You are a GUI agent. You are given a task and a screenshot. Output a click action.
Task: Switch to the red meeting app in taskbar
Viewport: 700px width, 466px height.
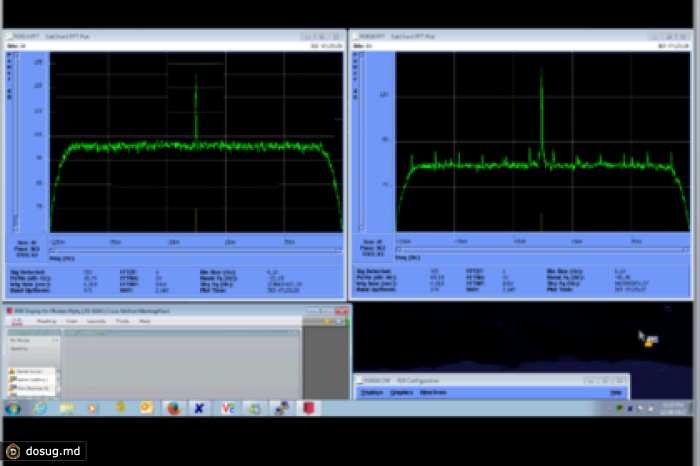tap(308, 408)
